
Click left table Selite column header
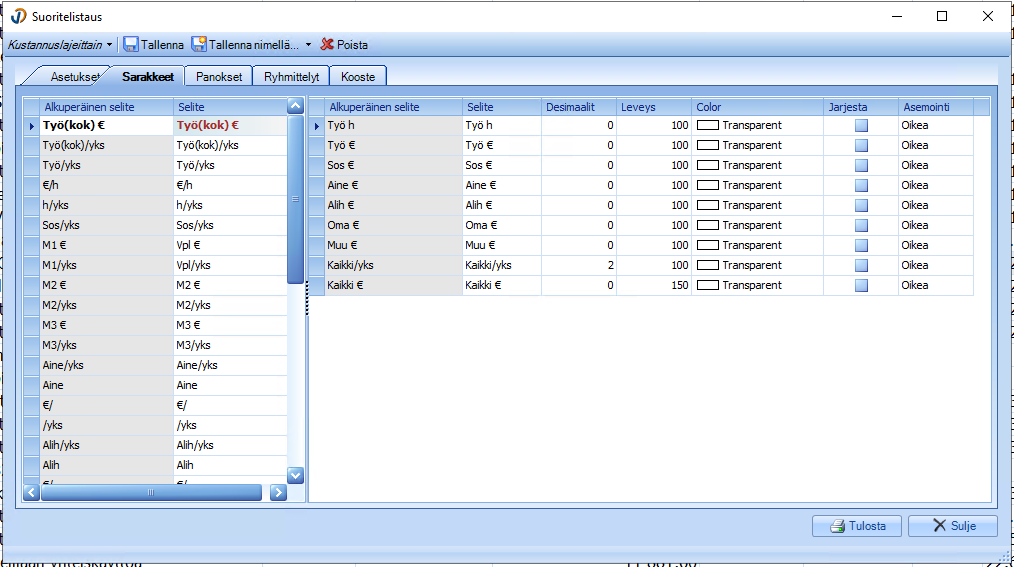pyautogui.click(x=230, y=107)
